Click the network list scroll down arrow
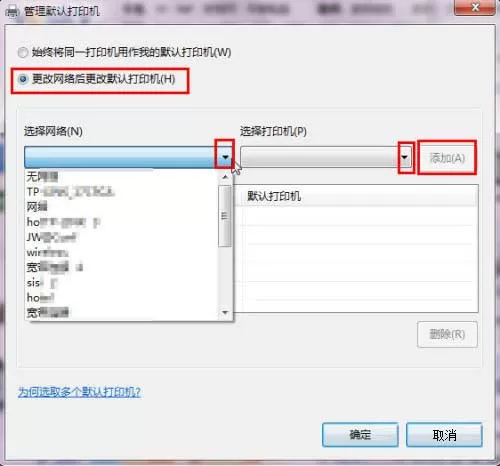The width and height of the screenshot is (500, 466). tap(225, 312)
